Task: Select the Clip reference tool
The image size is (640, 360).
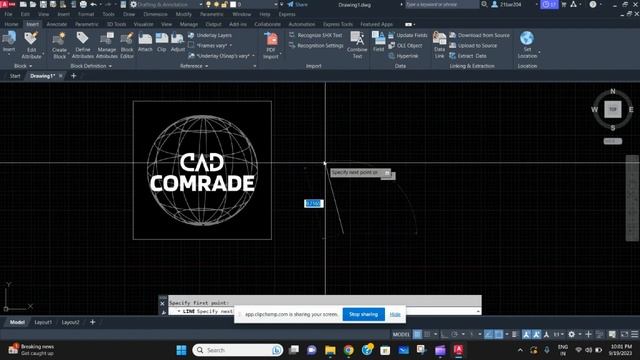Action: pyautogui.click(x=162, y=42)
